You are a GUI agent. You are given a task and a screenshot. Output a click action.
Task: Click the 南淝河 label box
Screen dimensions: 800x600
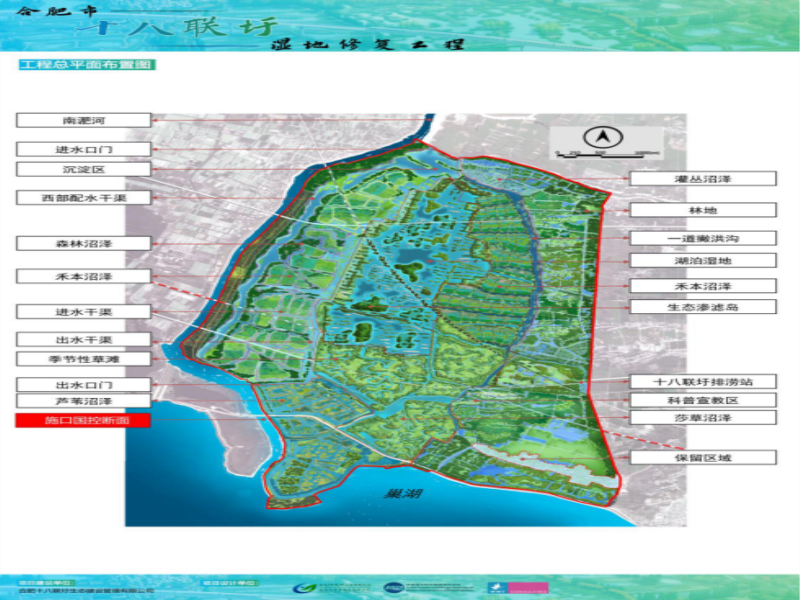coord(83,120)
